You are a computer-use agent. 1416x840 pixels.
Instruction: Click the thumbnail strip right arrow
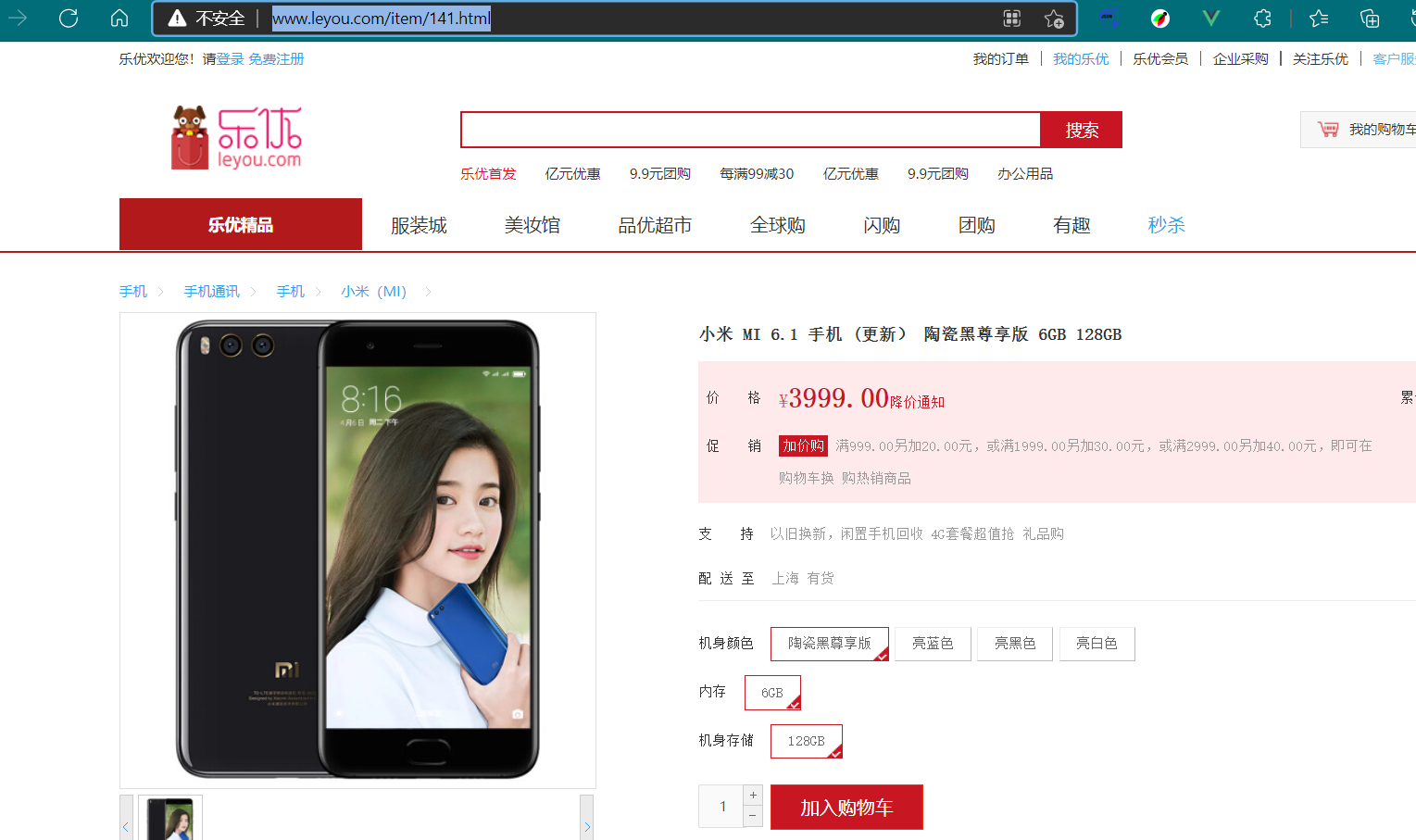click(586, 819)
